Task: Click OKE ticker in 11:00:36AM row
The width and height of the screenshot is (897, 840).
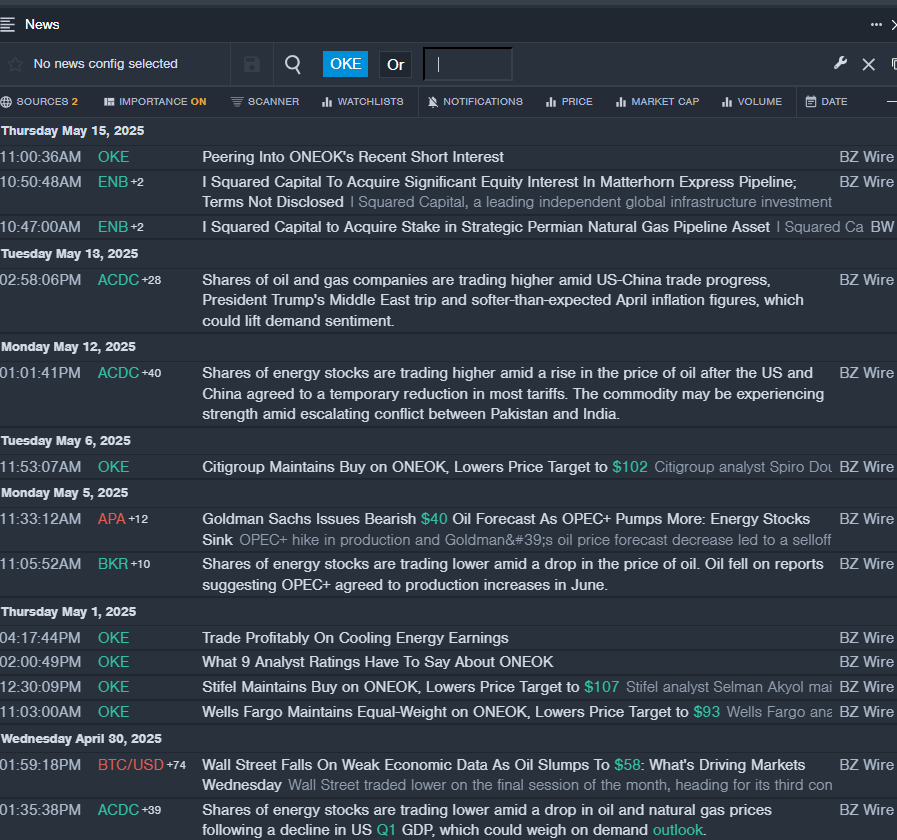Action: [113, 157]
